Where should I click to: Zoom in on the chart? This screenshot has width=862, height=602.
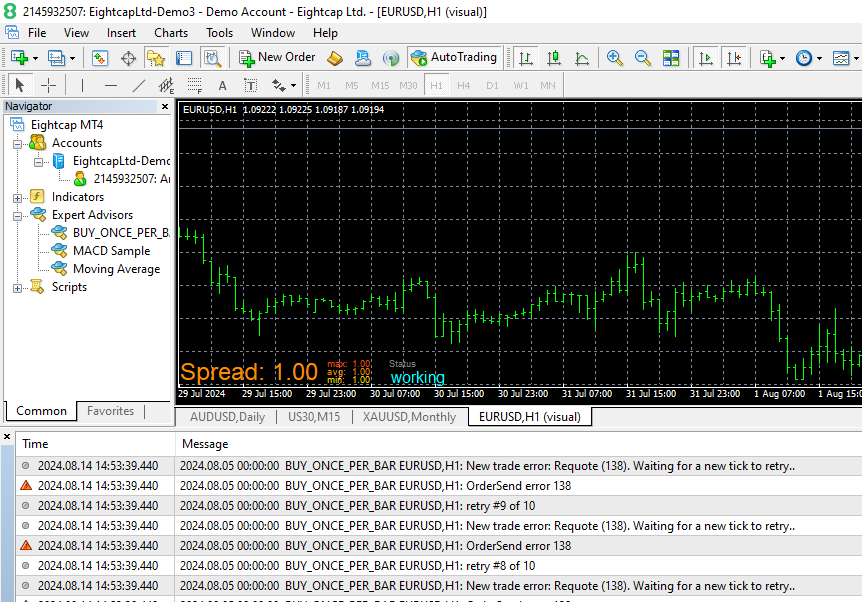click(615, 58)
